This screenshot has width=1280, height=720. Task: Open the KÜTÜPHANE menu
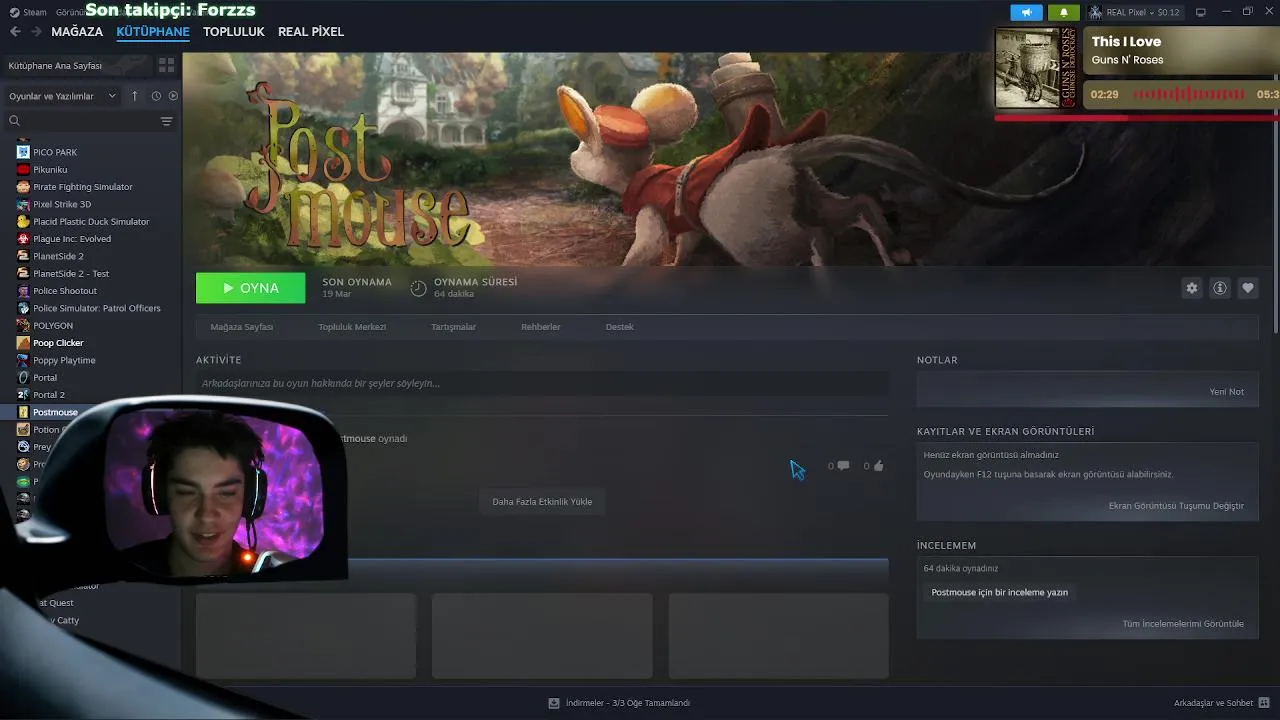point(153,31)
